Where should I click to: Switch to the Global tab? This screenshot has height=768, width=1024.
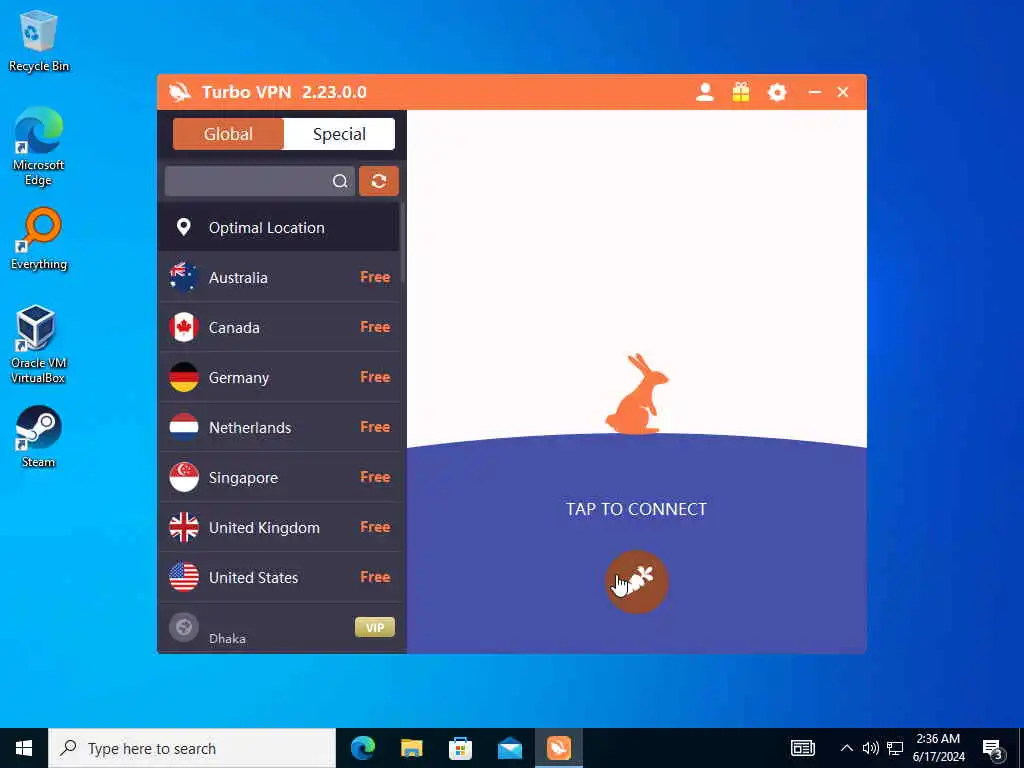tap(228, 134)
